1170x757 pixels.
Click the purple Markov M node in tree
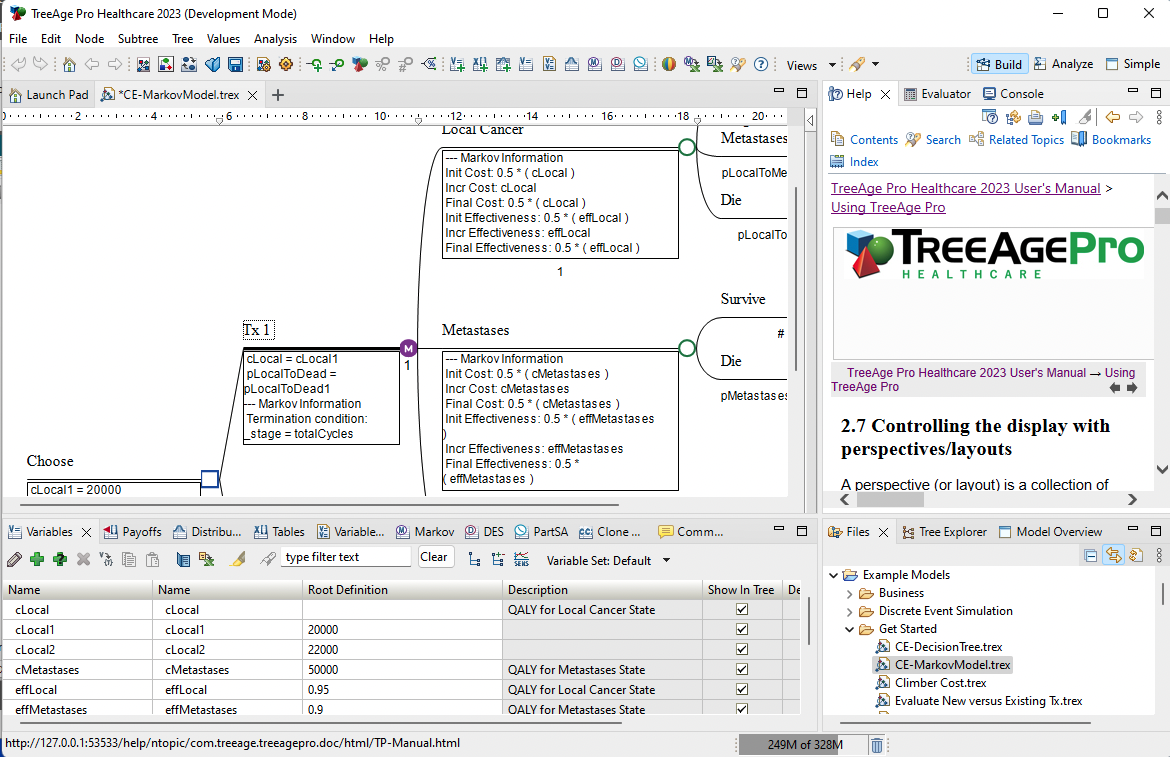click(x=408, y=348)
